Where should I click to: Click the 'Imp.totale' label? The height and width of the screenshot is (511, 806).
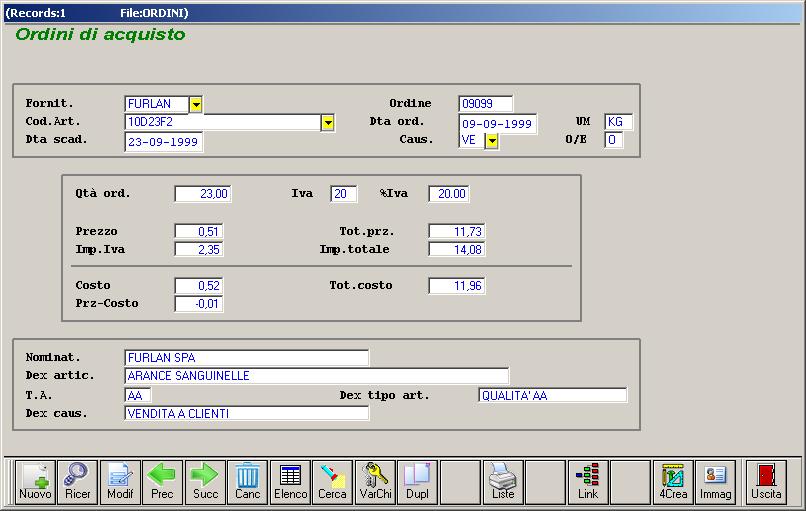355,249
